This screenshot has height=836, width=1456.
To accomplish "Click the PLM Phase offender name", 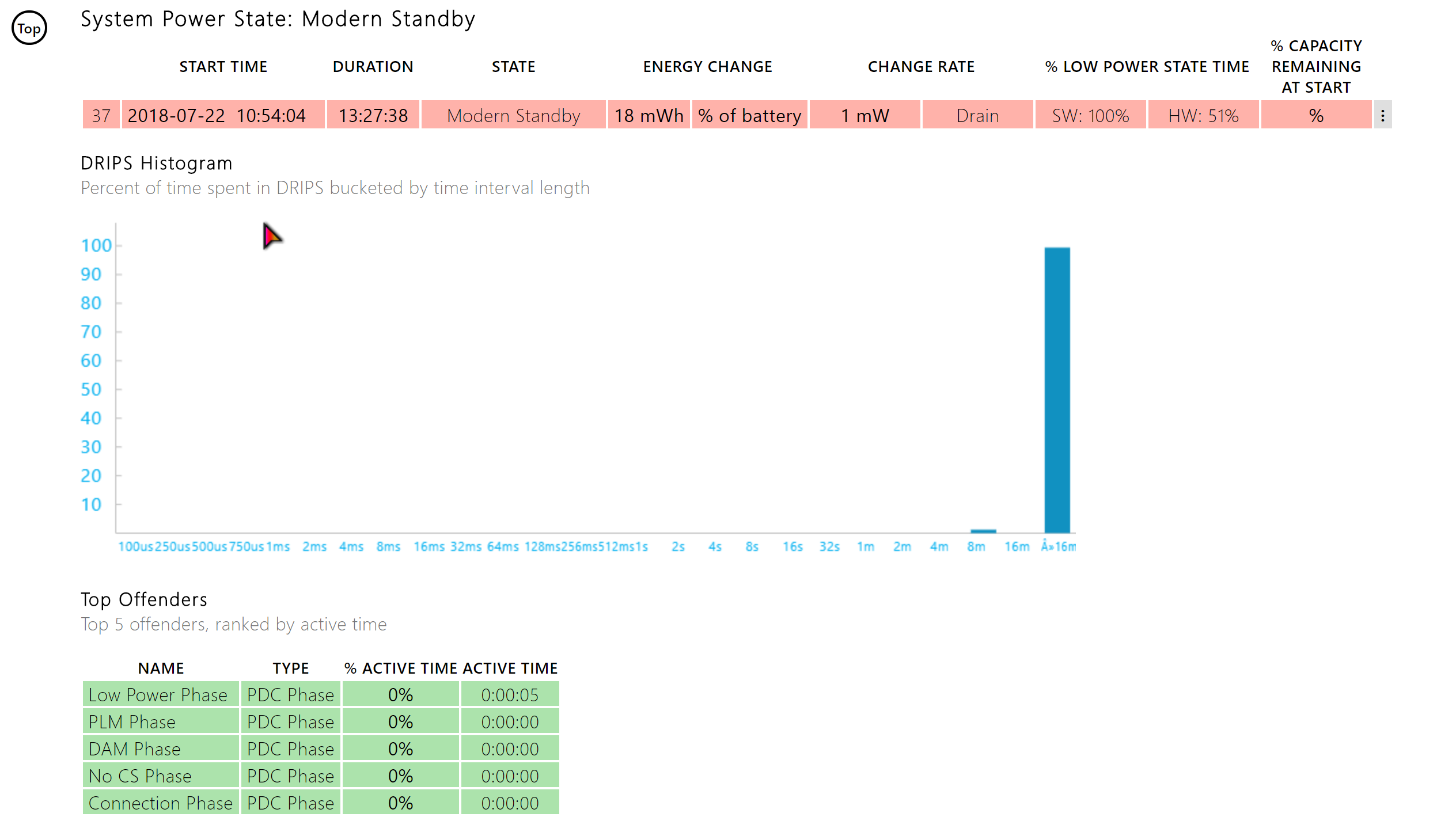I will tap(132, 722).
